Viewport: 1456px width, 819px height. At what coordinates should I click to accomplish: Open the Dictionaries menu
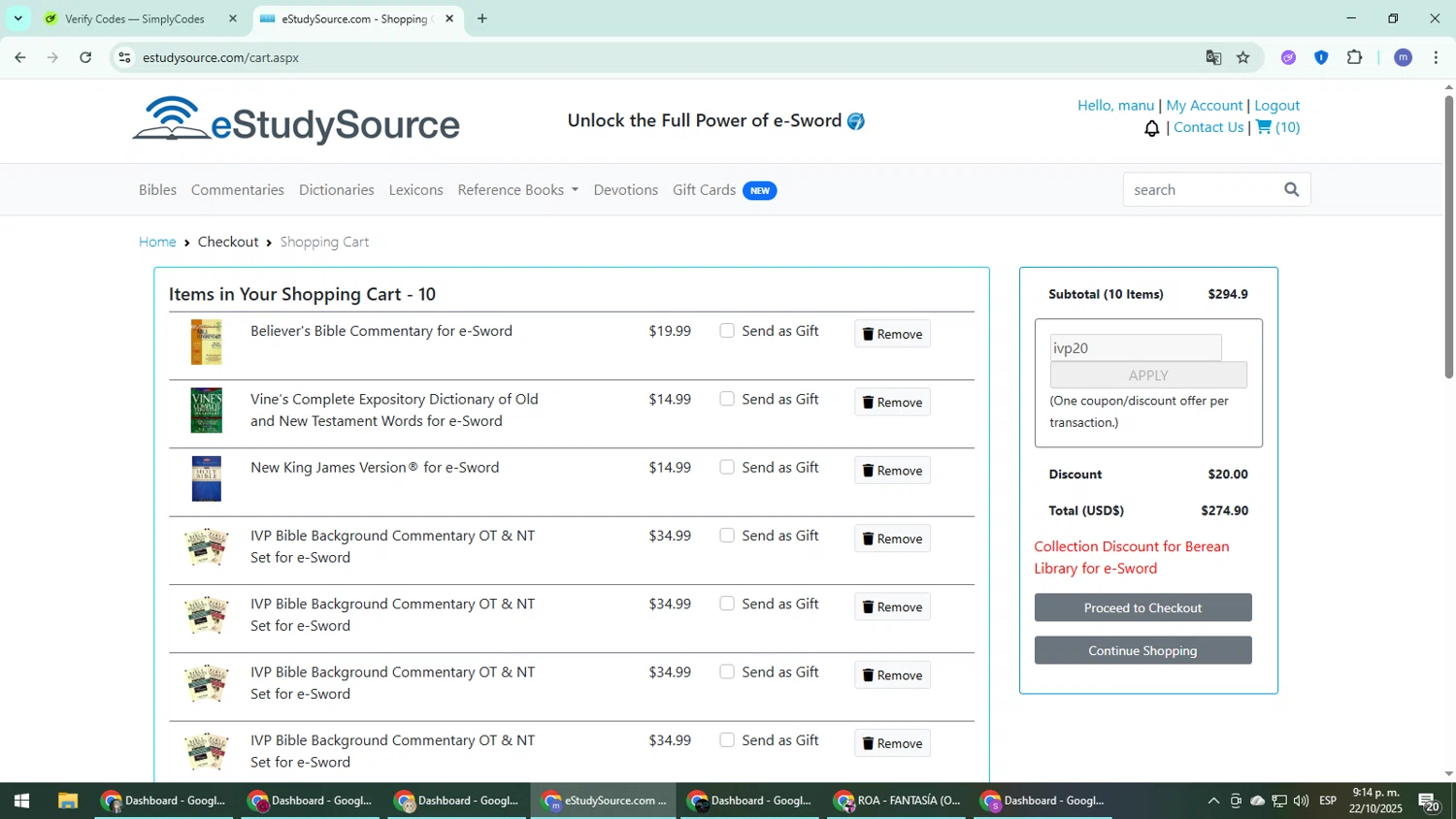tap(336, 189)
